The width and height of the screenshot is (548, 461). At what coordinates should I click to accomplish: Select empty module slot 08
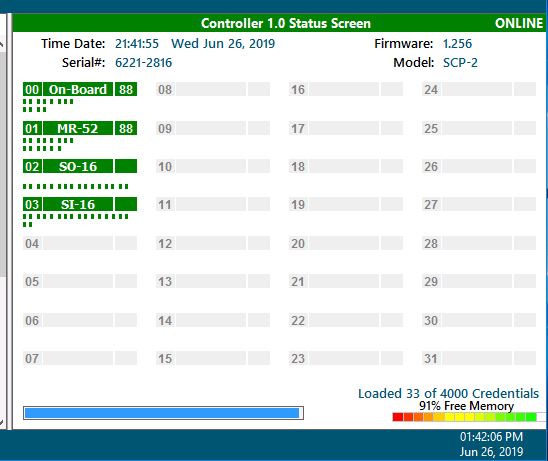pyautogui.click(x=213, y=89)
